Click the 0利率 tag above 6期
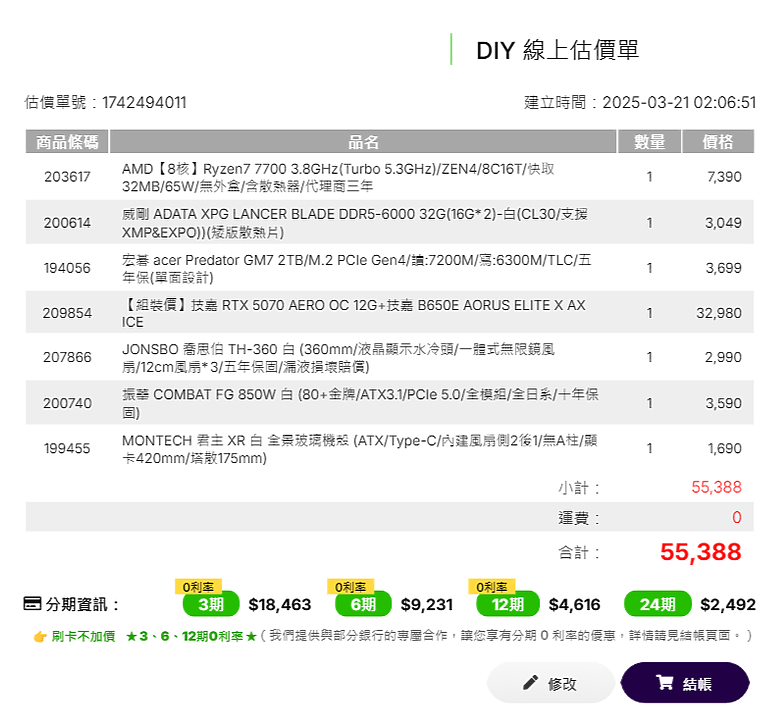 pos(350,587)
